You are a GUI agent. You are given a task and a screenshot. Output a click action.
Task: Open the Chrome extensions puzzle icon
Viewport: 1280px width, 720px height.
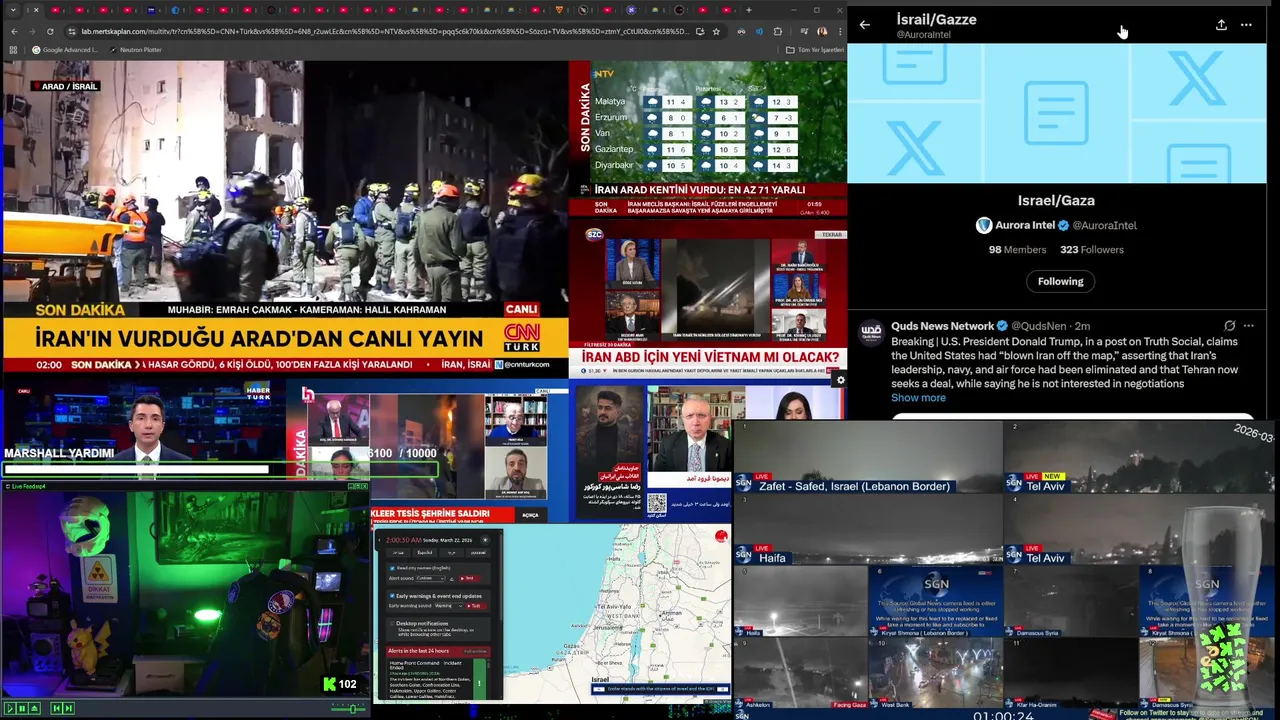coord(777,31)
